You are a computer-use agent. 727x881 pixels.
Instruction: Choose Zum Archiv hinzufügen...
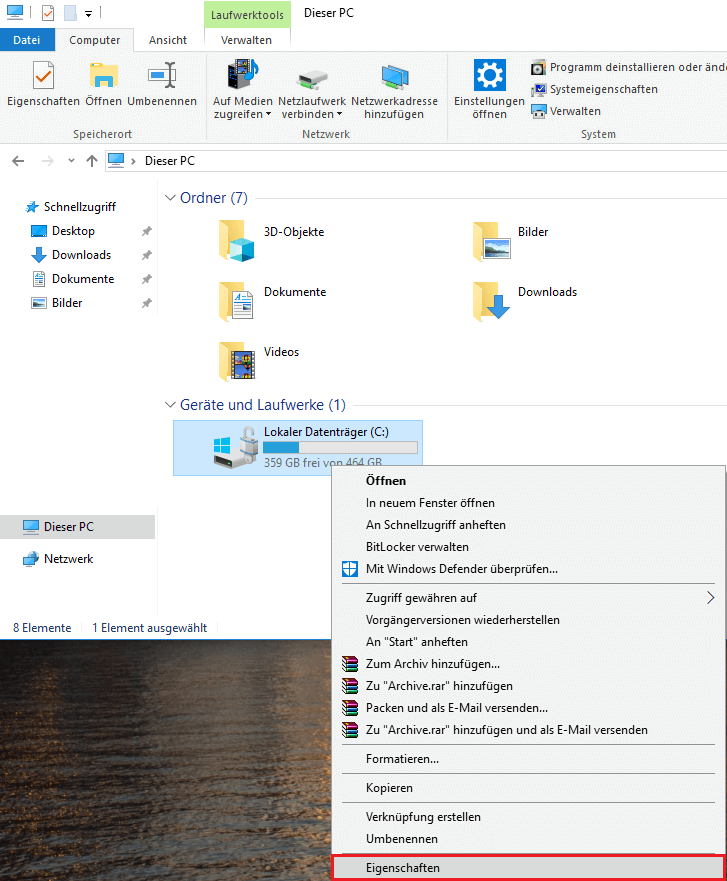click(x=528, y=664)
